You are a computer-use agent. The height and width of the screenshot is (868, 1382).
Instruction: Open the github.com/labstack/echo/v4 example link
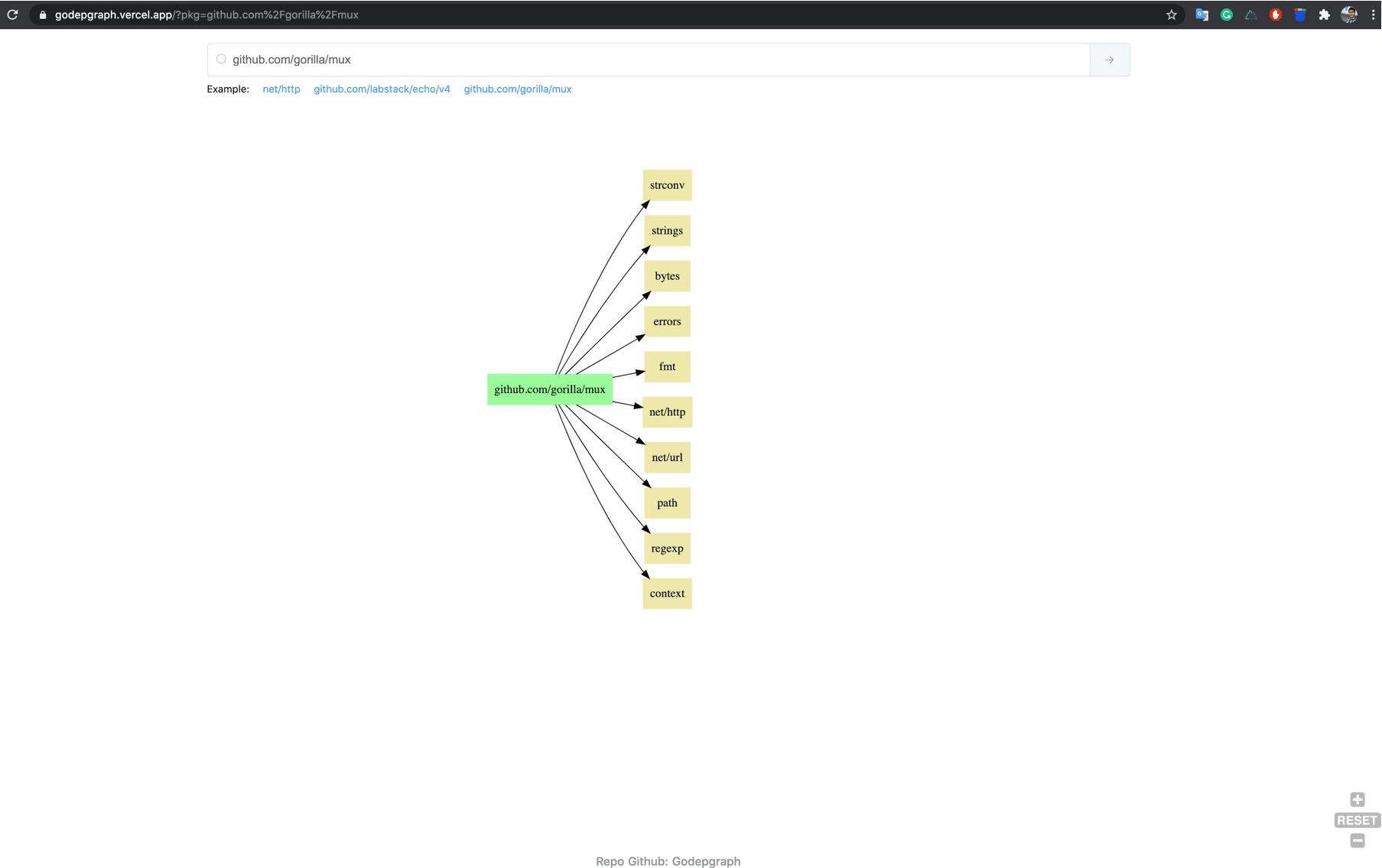tap(382, 89)
